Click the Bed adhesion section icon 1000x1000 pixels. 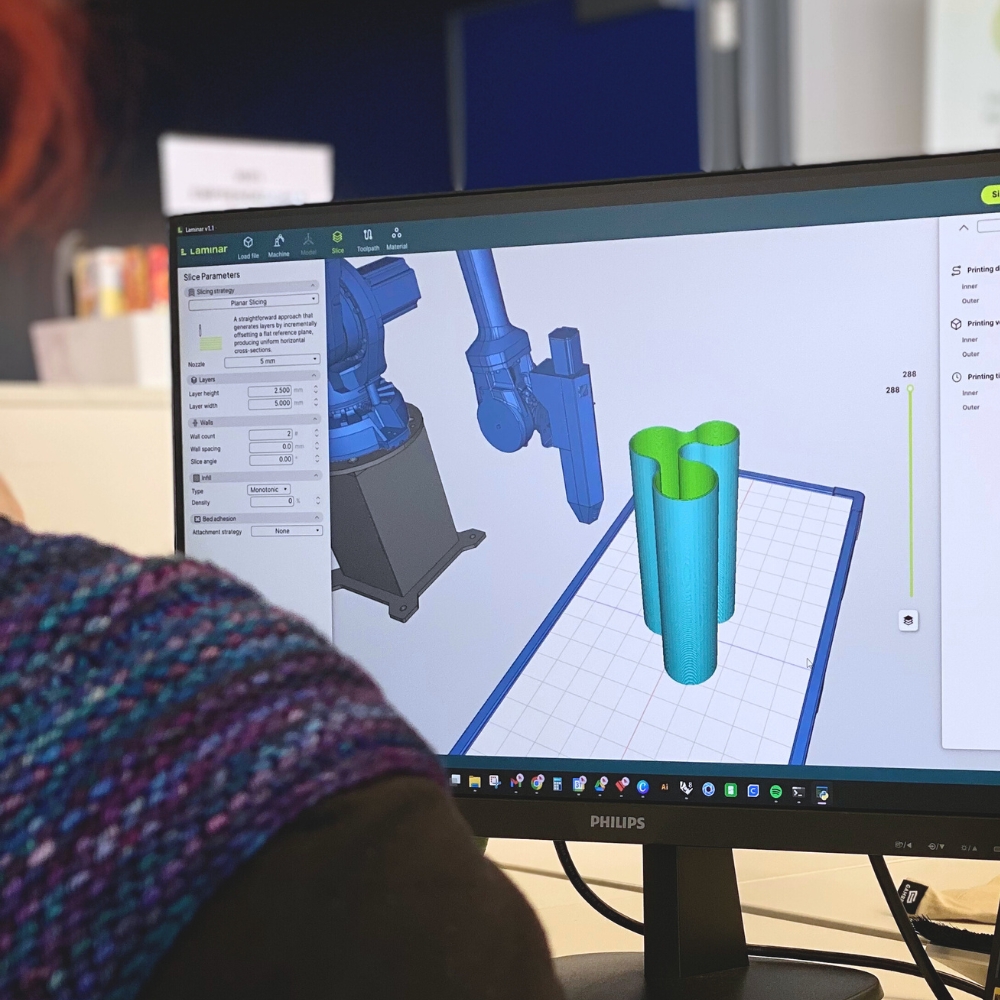click(x=197, y=519)
